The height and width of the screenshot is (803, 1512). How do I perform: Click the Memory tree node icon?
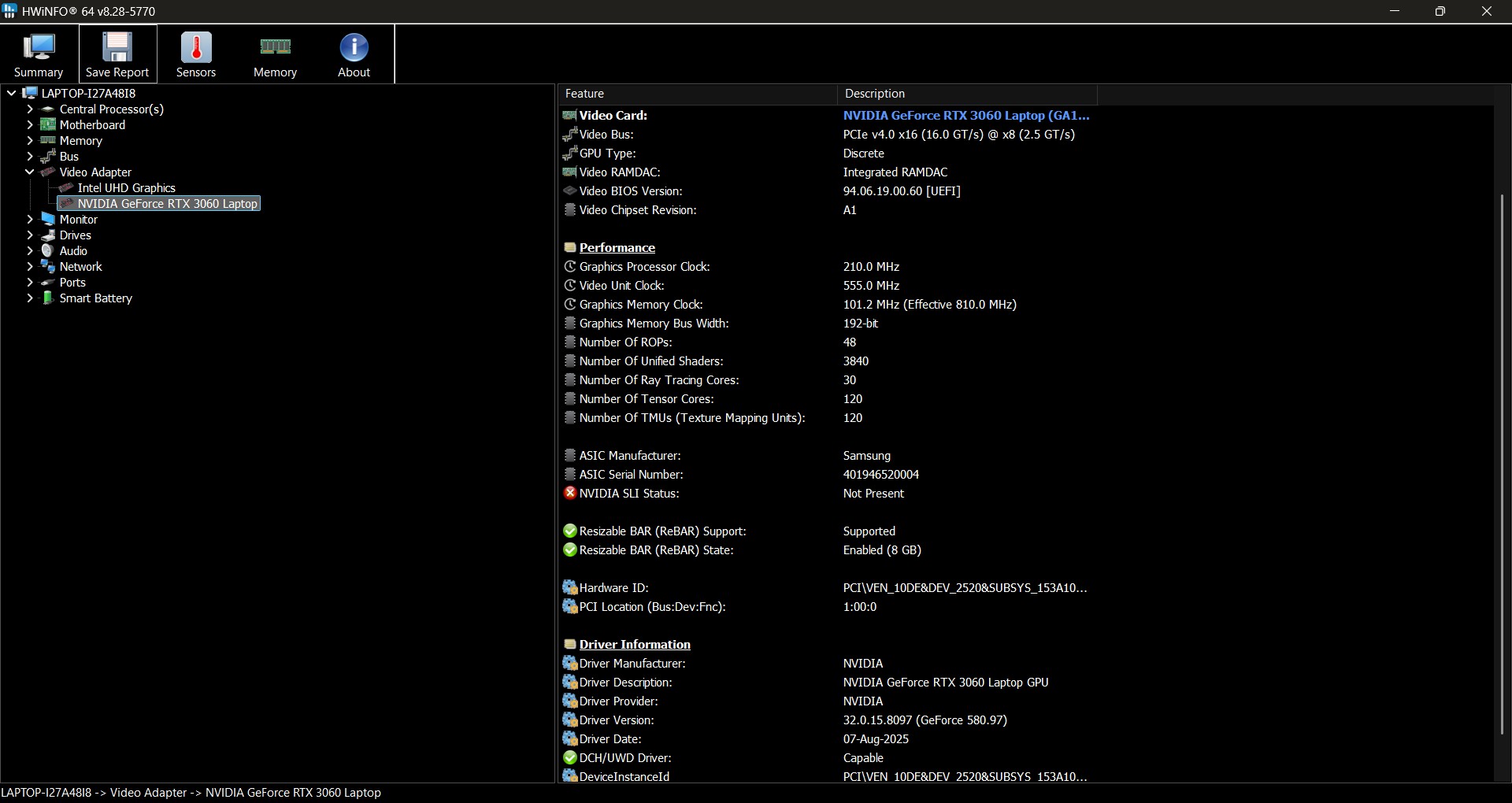point(48,140)
